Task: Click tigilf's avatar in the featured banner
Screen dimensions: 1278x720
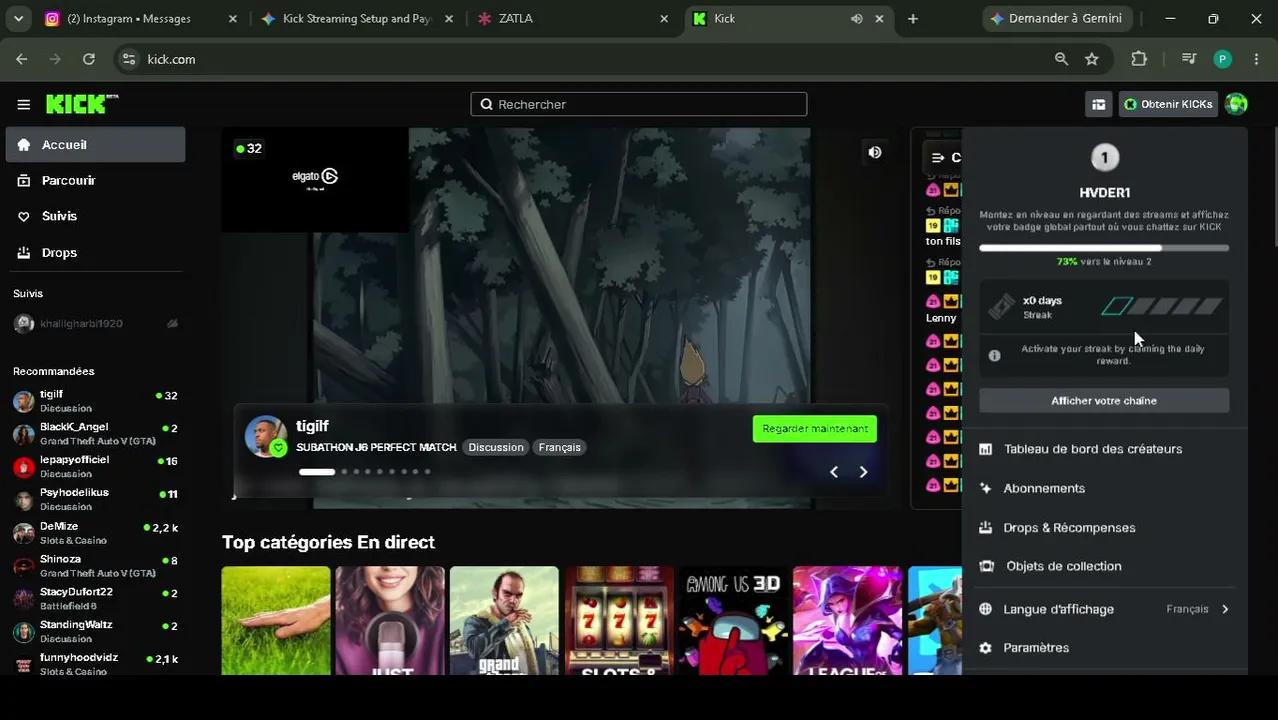Action: click(x=265, y=436)
